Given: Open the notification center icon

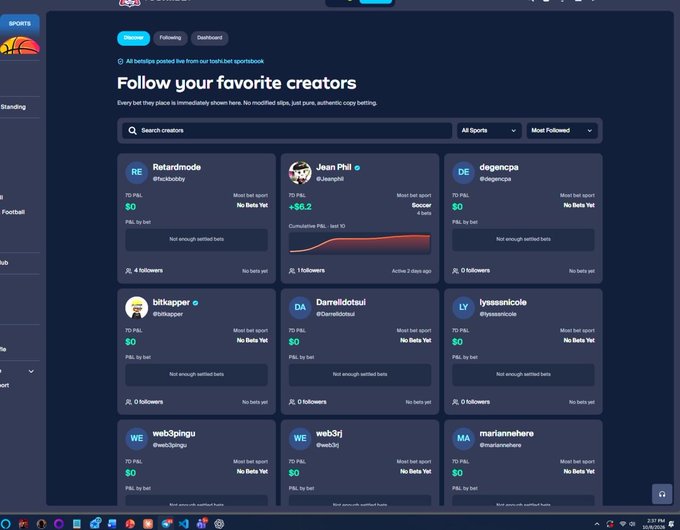Looking at the screenshot, I should (672, 524).
